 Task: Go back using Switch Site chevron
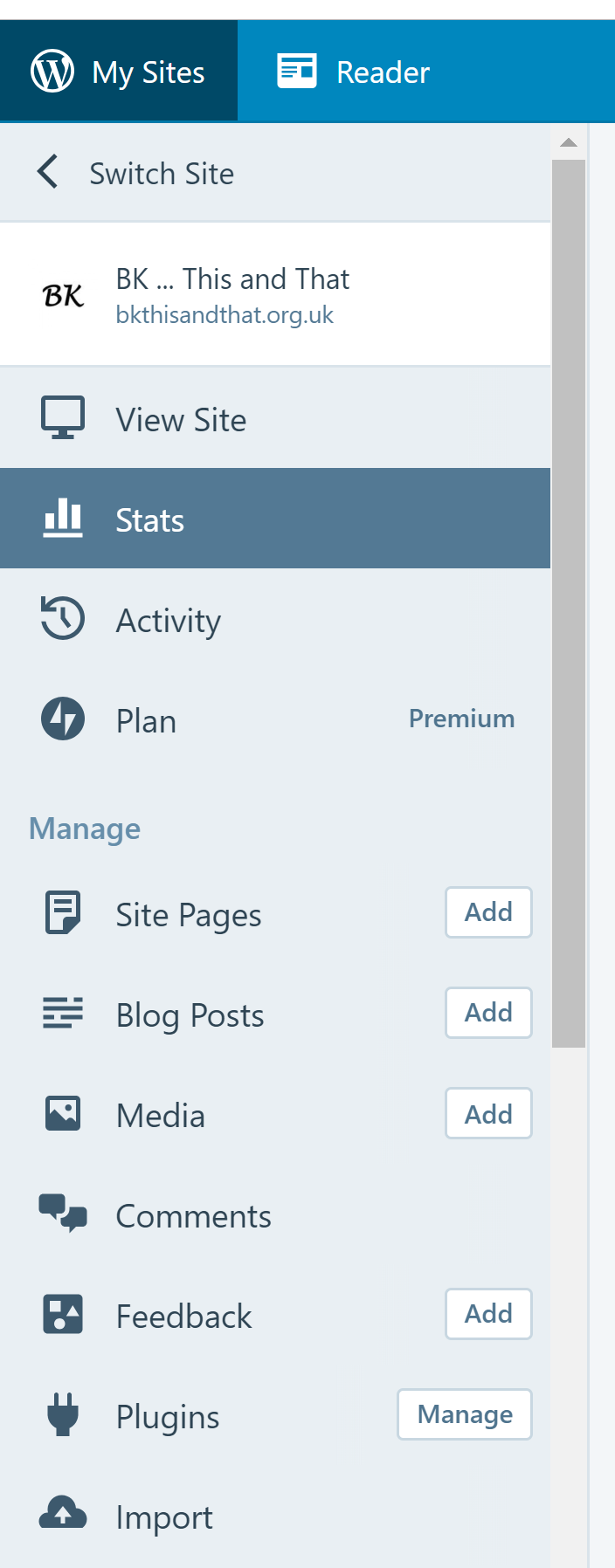point(49,172)
